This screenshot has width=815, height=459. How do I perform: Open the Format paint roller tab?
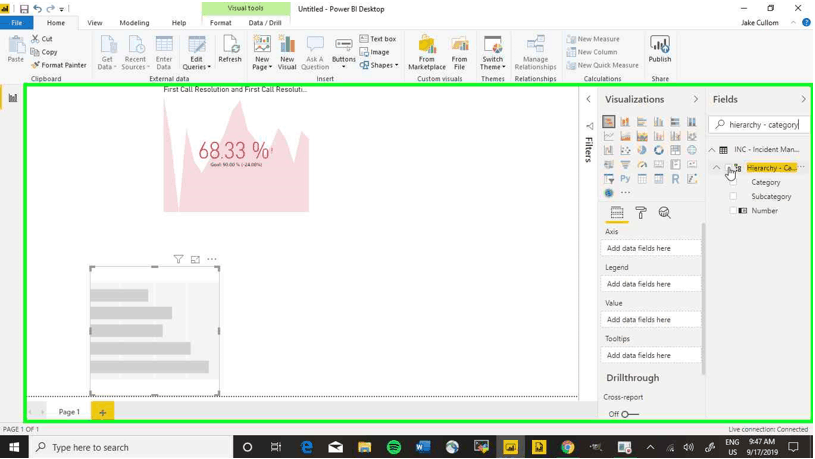coord(641,213)
